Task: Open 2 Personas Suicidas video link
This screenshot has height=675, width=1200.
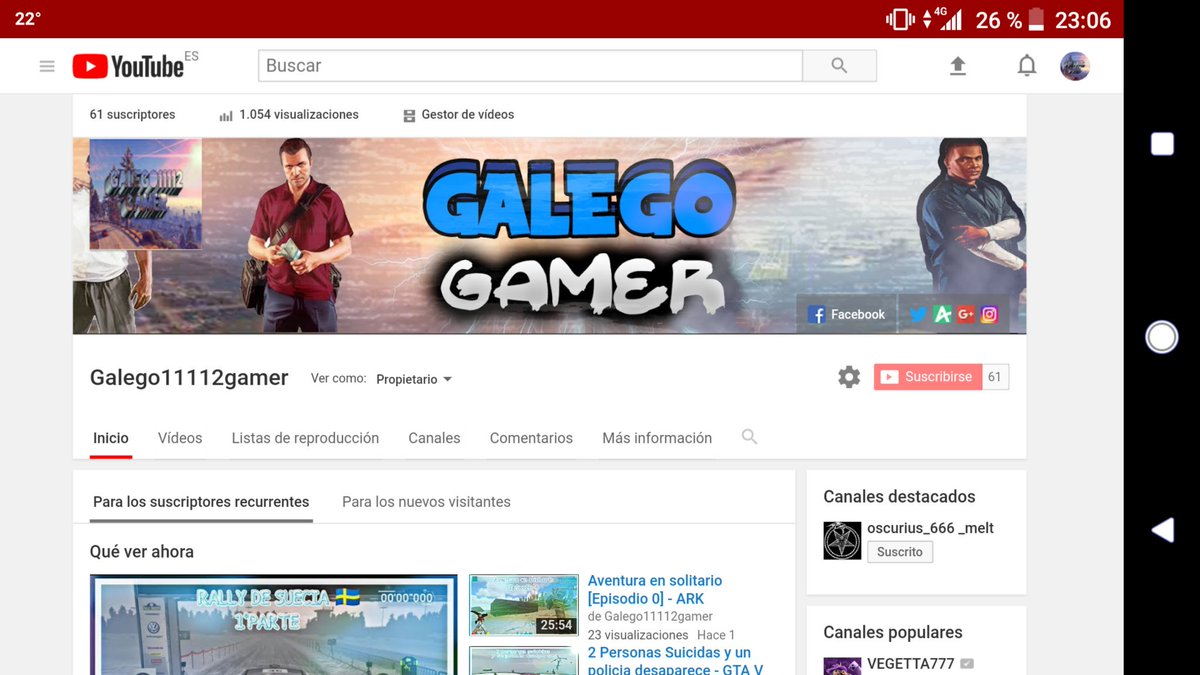Action: click(675, 661)
